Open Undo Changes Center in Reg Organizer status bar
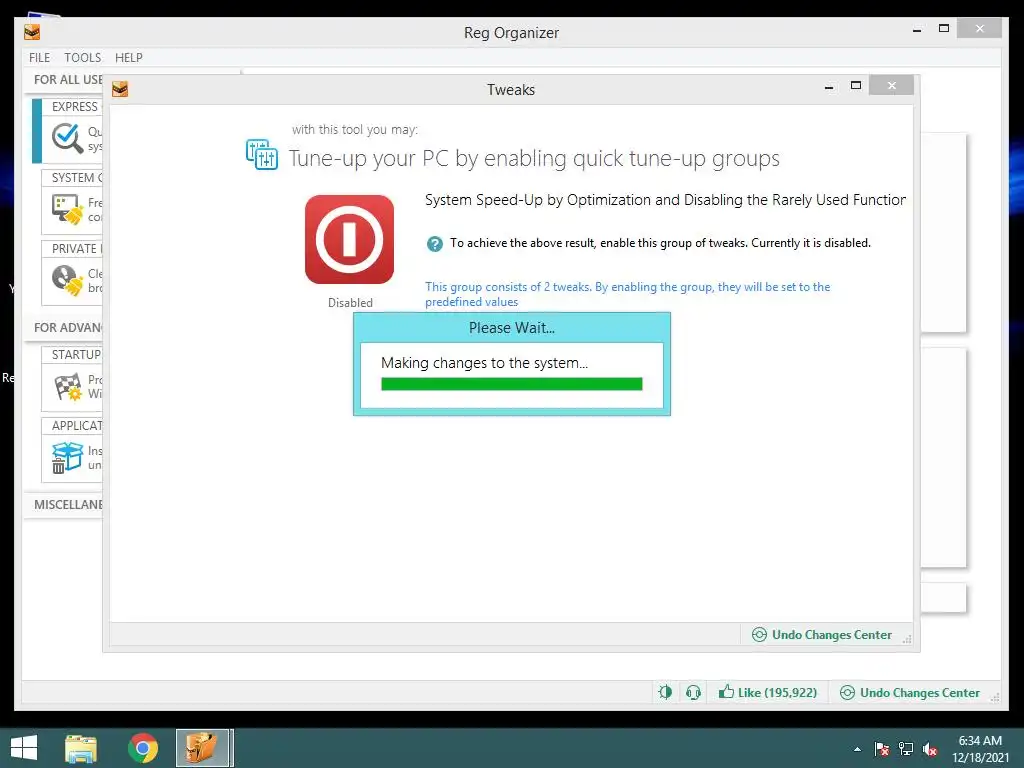1024x768 pixels. 910,692
